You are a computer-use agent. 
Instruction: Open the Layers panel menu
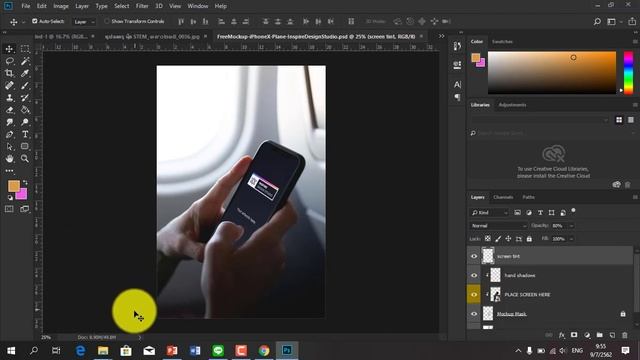click(x=635, y=197)
